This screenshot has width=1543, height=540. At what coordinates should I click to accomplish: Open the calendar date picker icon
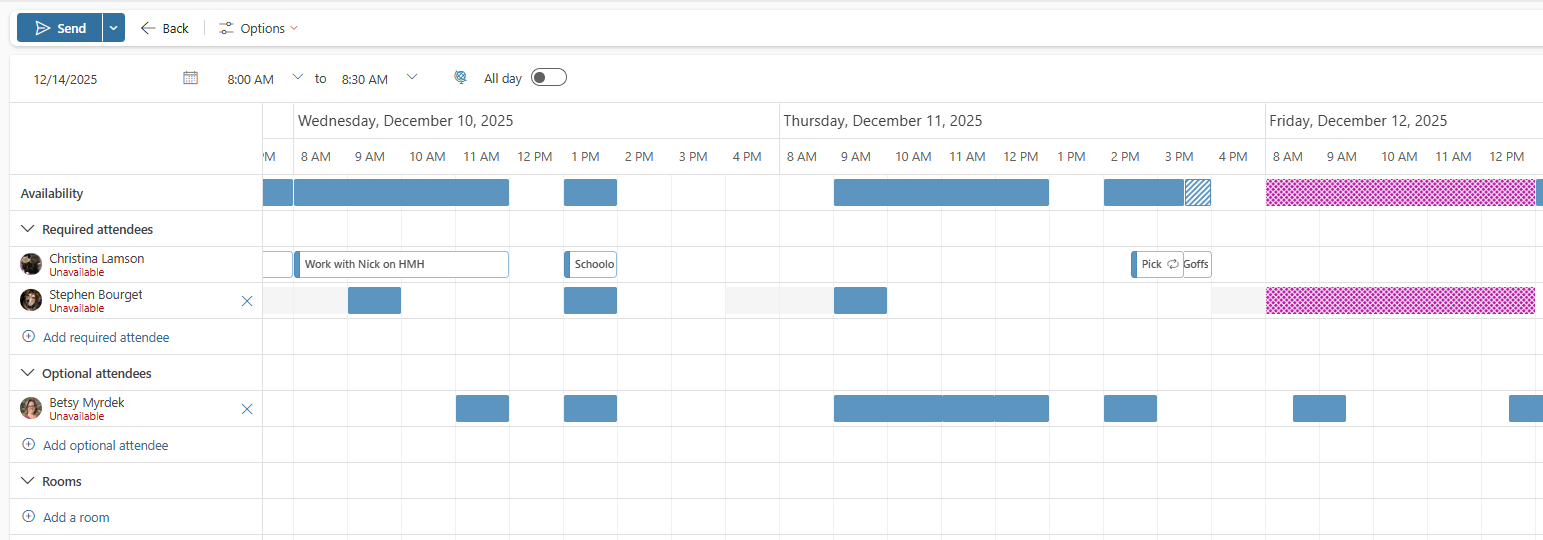[190, 78]
